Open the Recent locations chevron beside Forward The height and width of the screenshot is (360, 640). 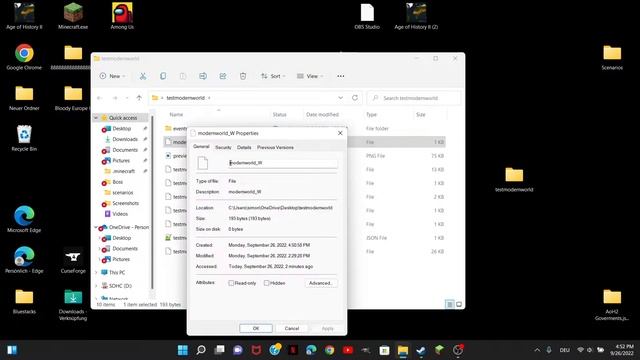coord(127,98)
